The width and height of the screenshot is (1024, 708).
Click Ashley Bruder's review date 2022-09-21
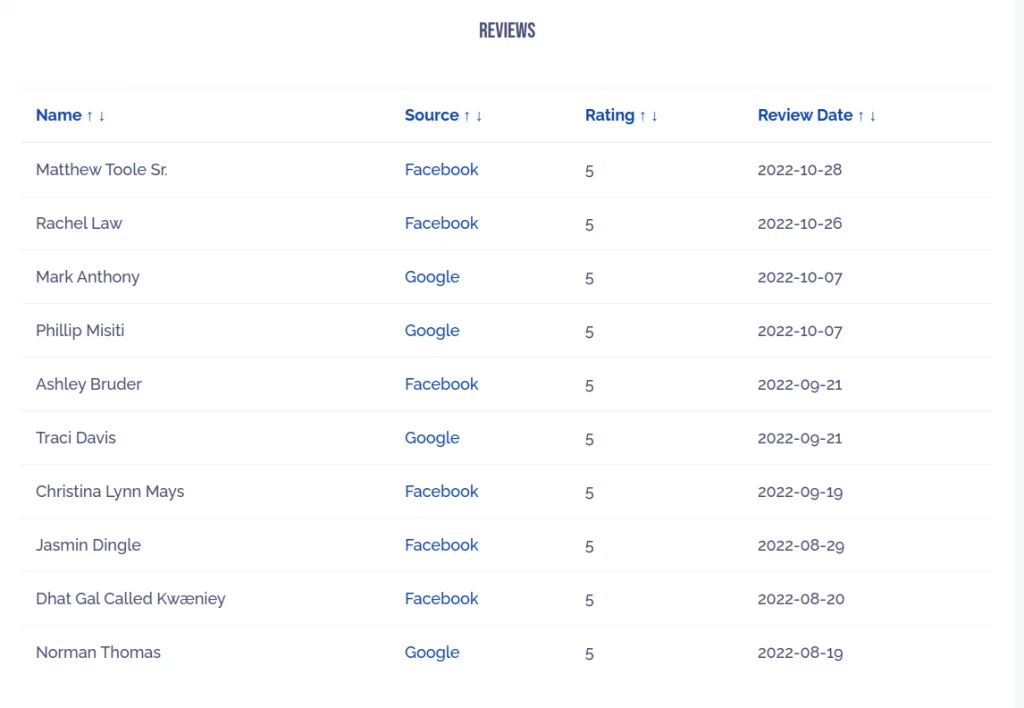click(799, 384)
